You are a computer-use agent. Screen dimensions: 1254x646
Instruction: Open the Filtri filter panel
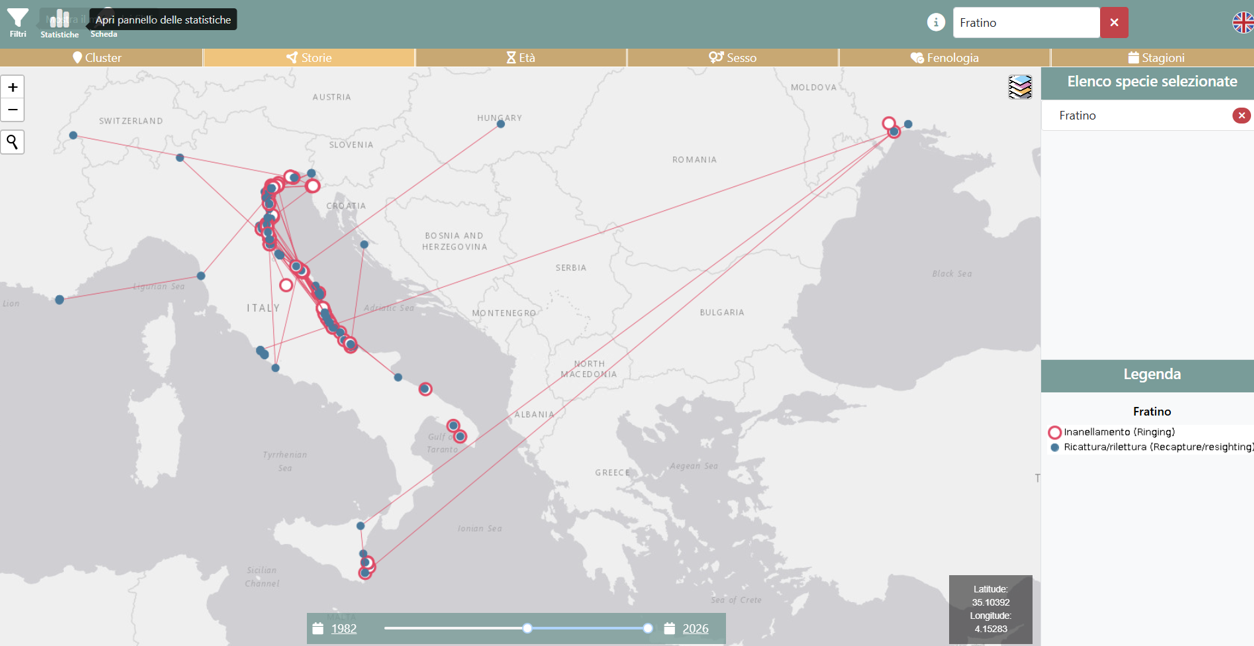tap(18, 22)
